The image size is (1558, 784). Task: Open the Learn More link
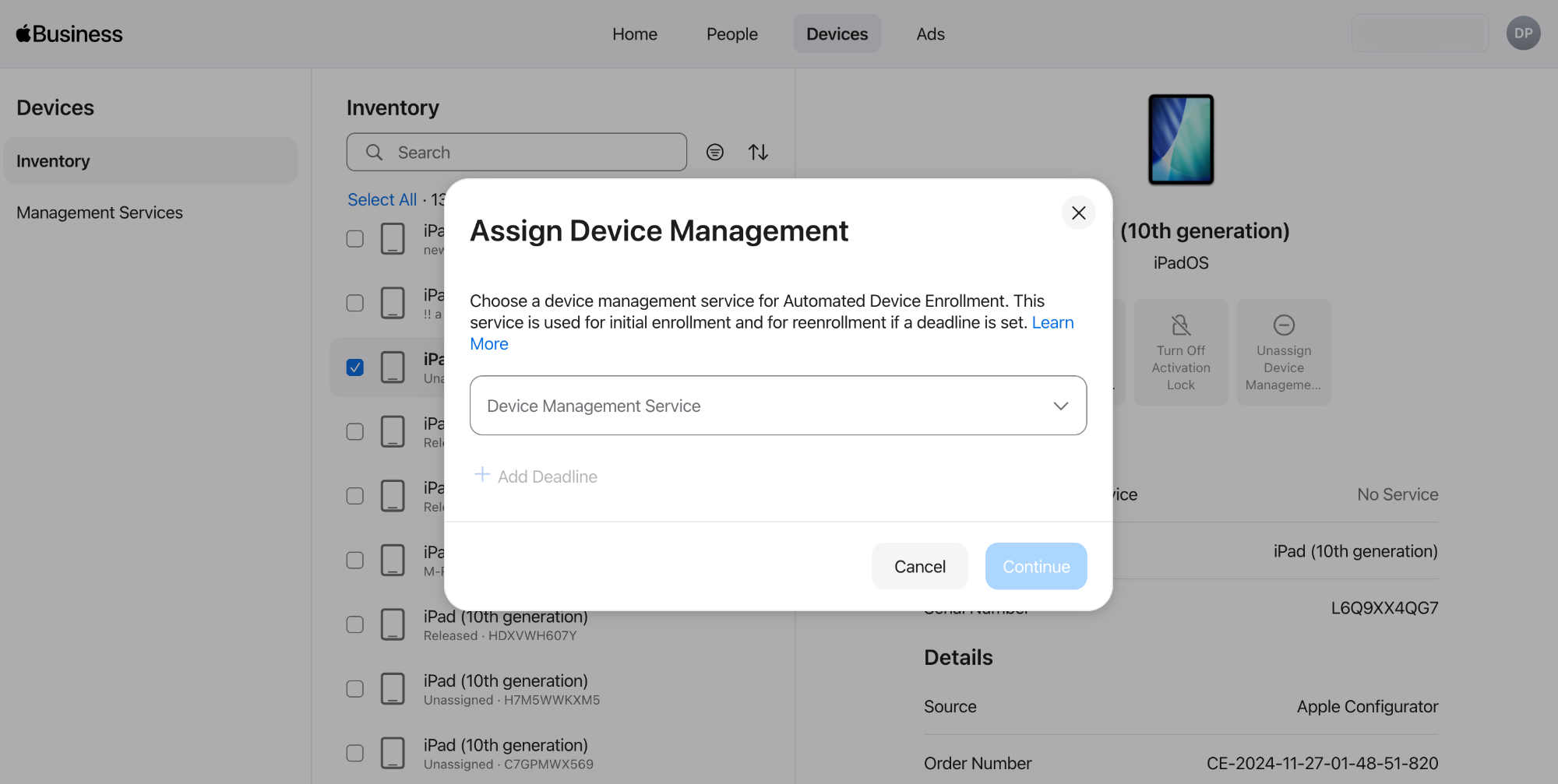coord(1052,322)
